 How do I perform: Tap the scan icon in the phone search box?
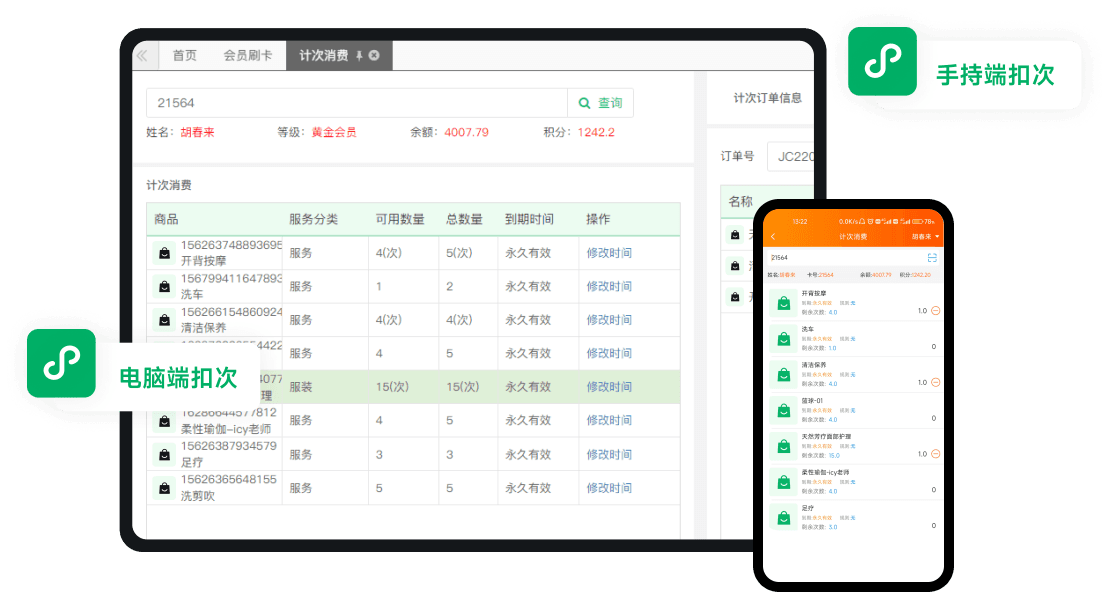point(932,257)
